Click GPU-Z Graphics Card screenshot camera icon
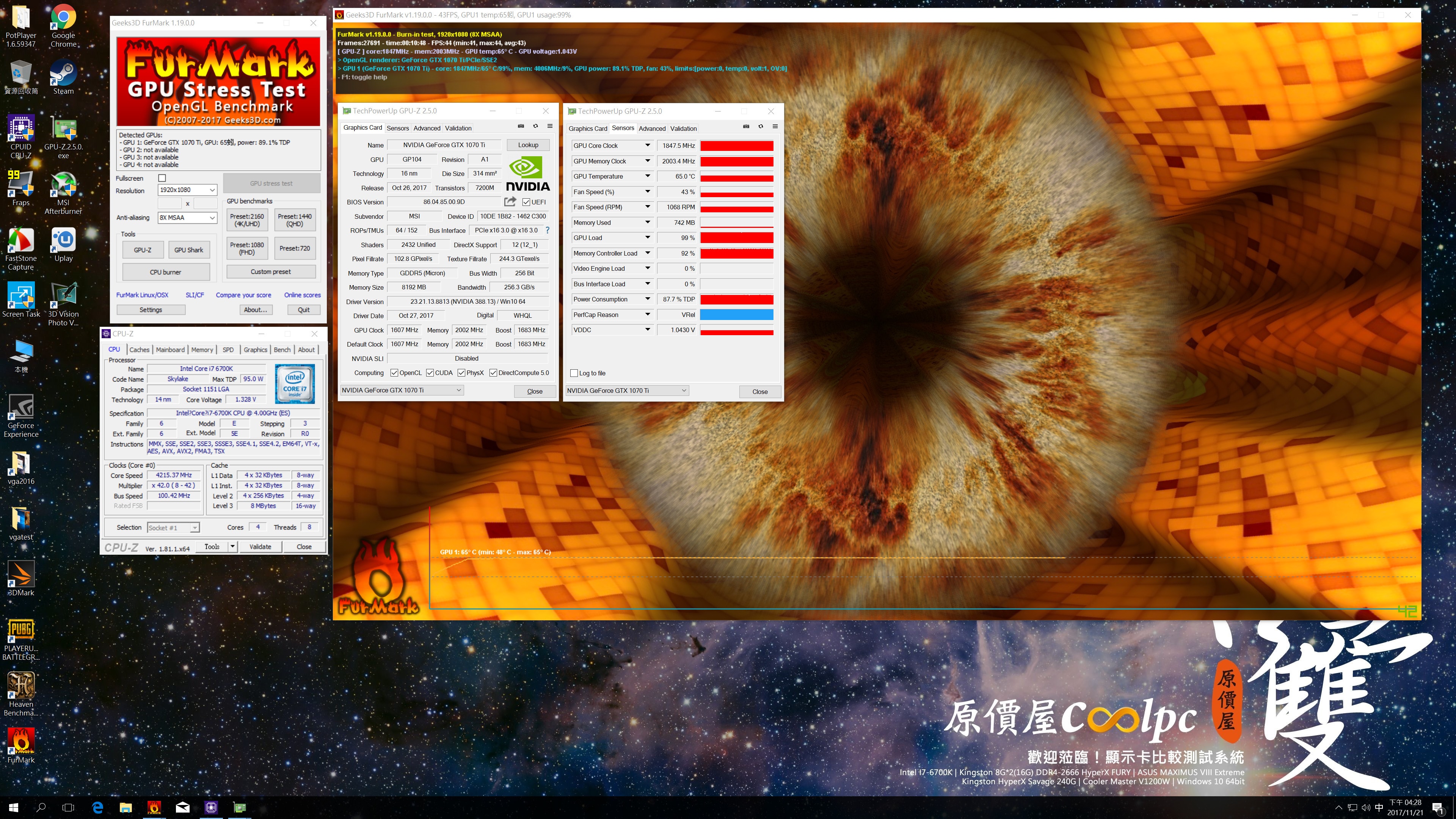The image size is (1456, 819). click(521, 126)
